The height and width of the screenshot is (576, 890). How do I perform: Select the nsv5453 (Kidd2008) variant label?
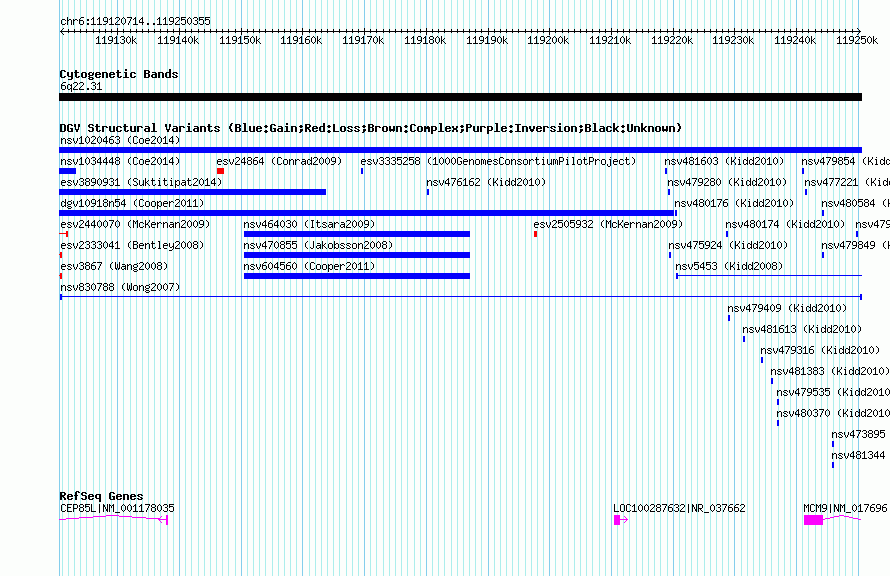(729, 266)
